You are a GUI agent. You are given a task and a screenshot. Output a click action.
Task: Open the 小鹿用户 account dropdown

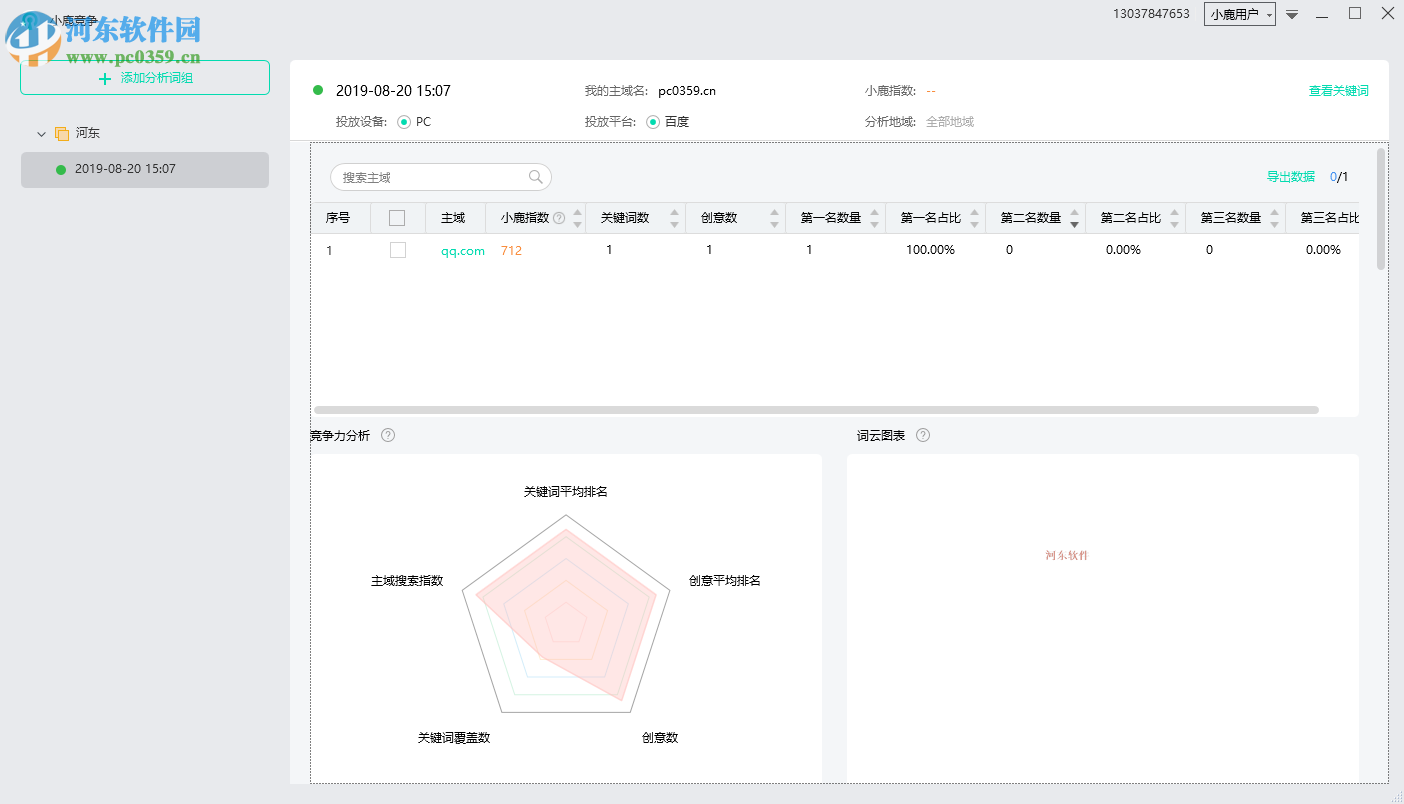click(x=1240, y=14)
